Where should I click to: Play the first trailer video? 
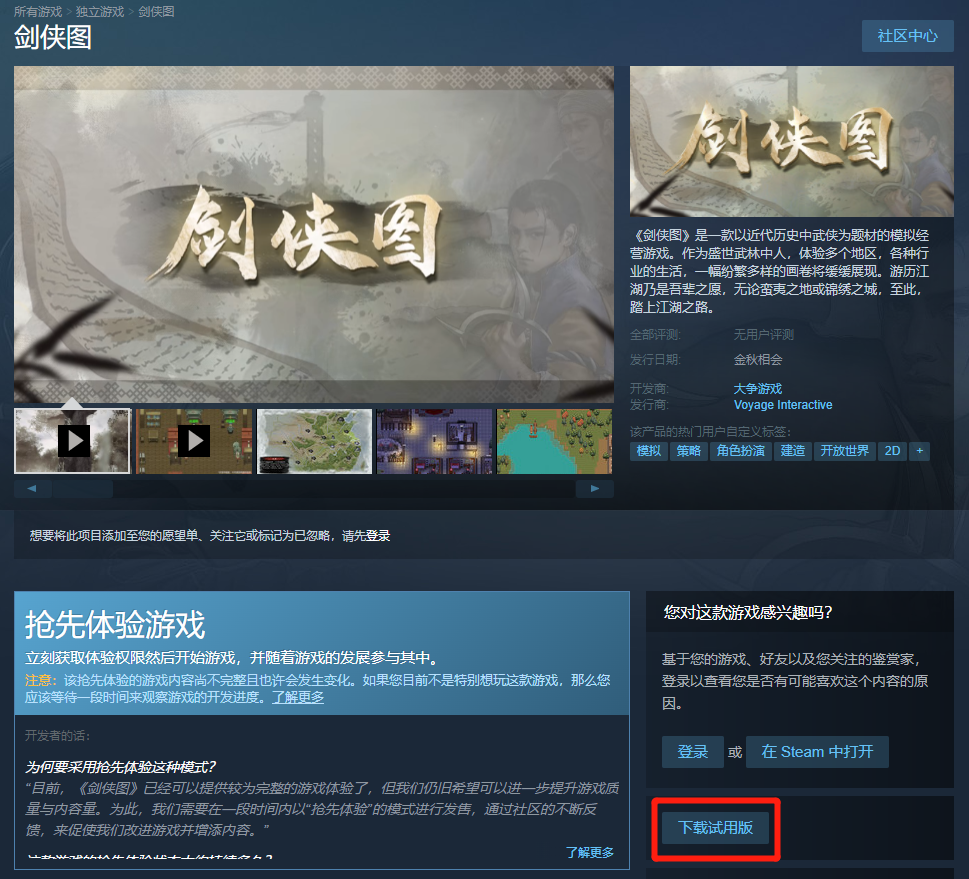point(71,440)
